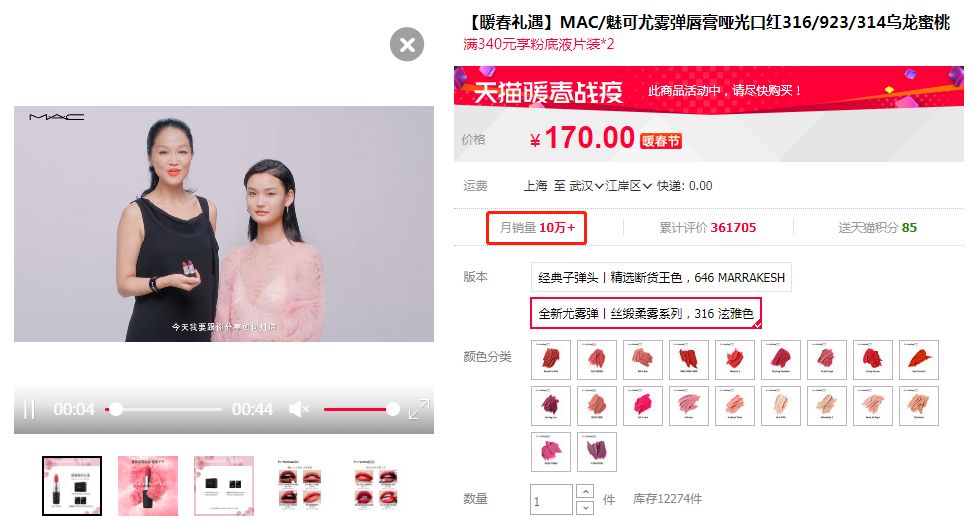Select 全新尤雾弹 316 泫雅色 version
Viewport: 974px width, 521px height.
[x=646, y=313]
